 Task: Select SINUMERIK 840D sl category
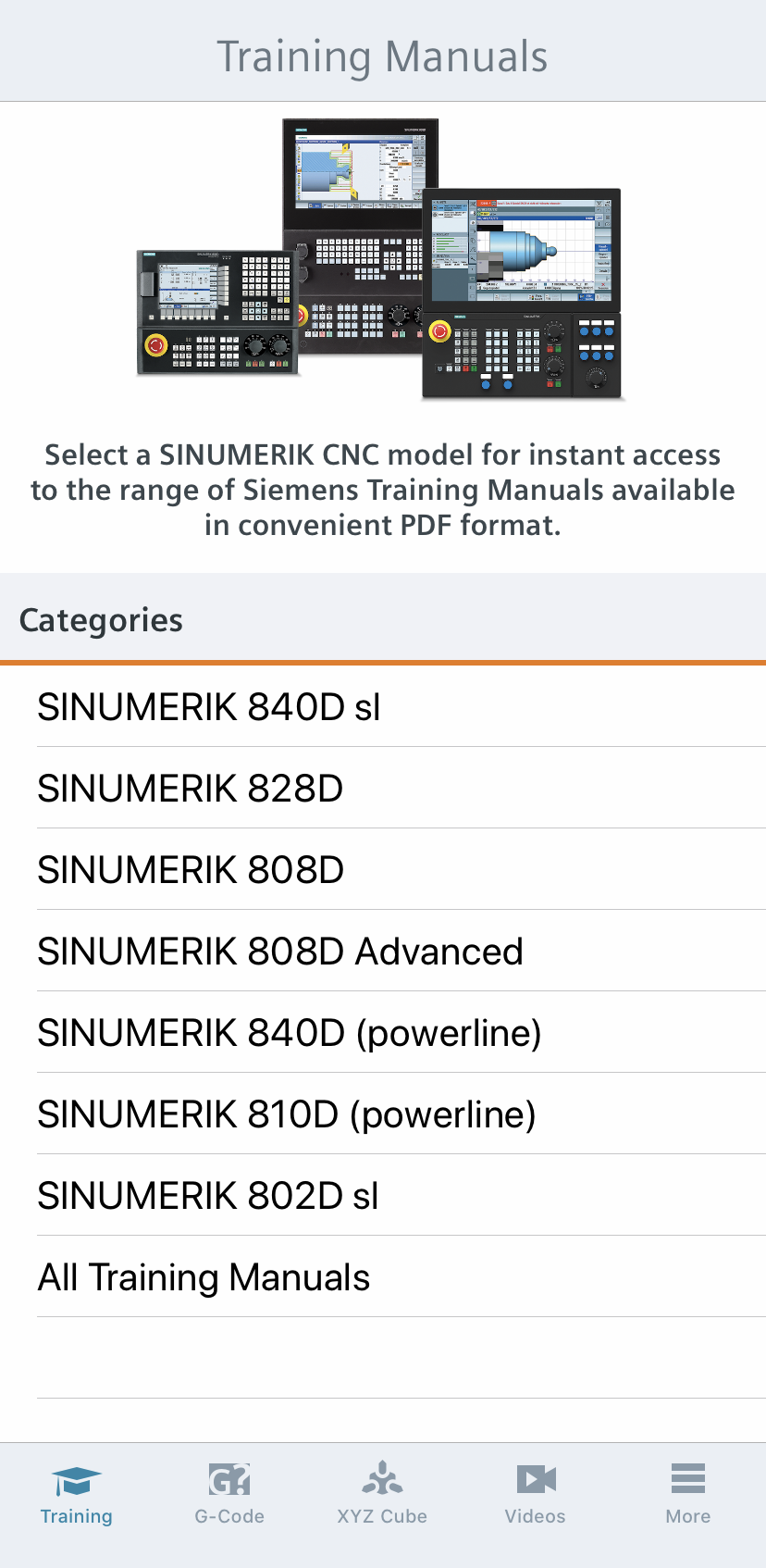click(383, 706)
